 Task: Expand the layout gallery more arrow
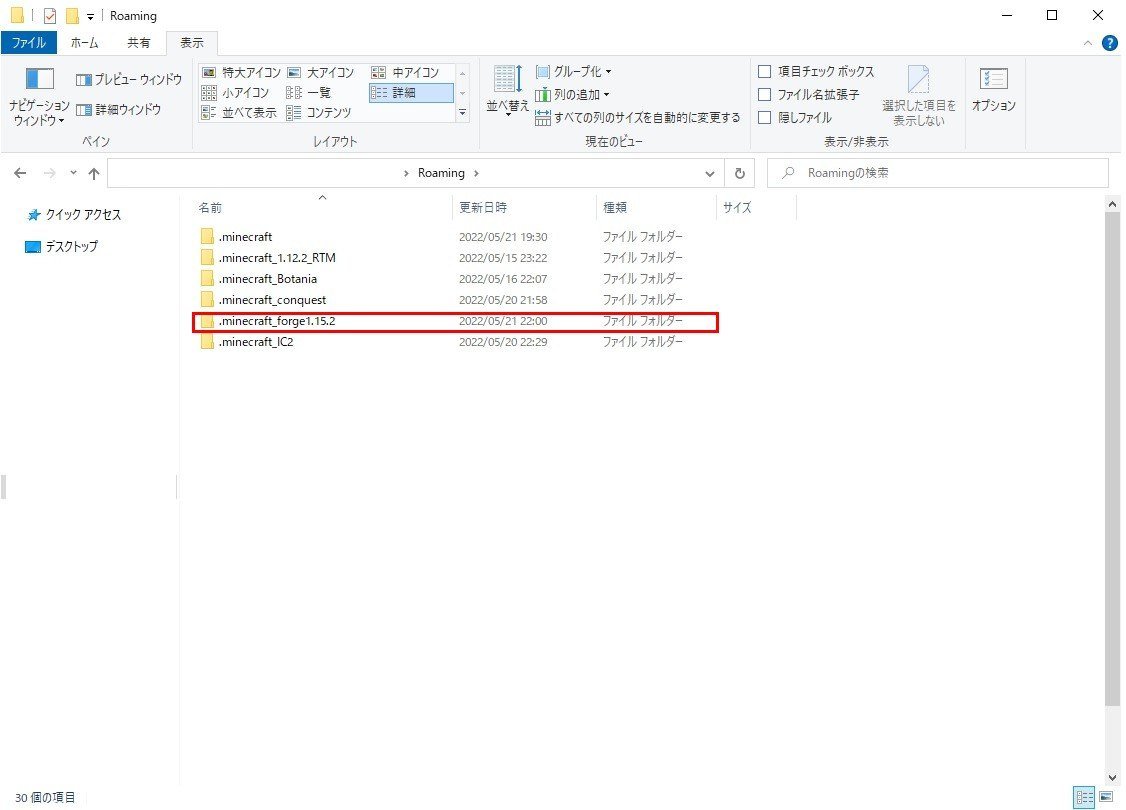coord(462,113)
